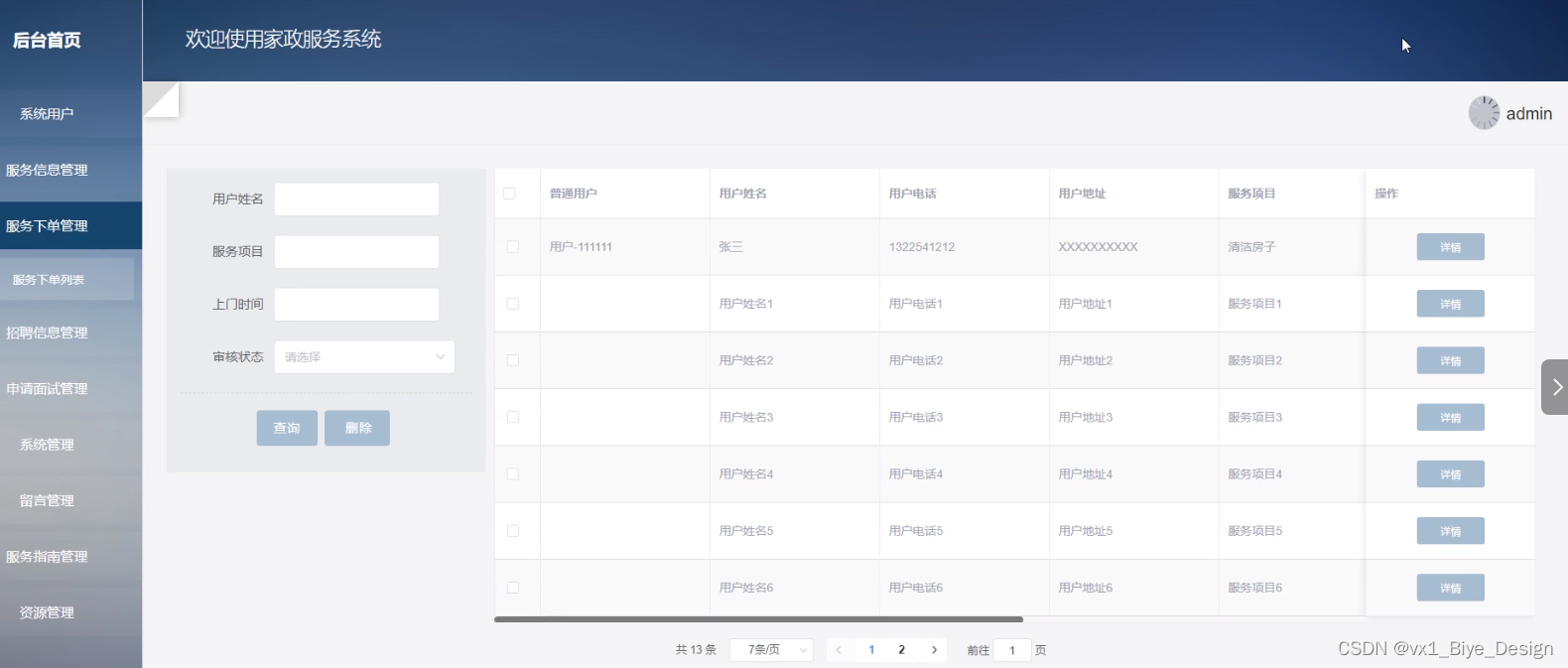The image size is (1568, 668).
Task: Open 详情 for the 用户姓名6 row
Action: point(1450,588)
